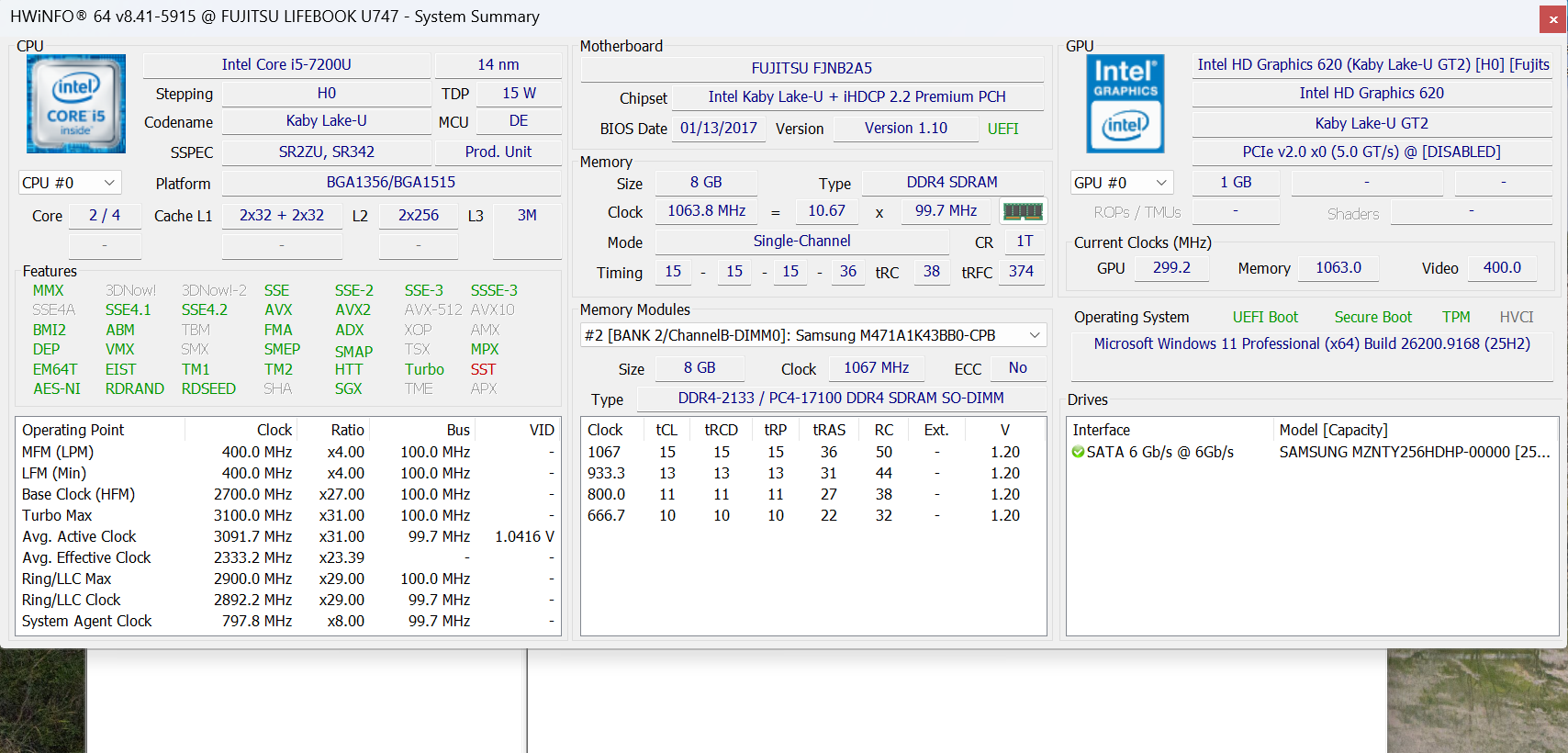Click the Prod. Unit field
This screenshot has height=753, width=1568.
click(498, 152)
